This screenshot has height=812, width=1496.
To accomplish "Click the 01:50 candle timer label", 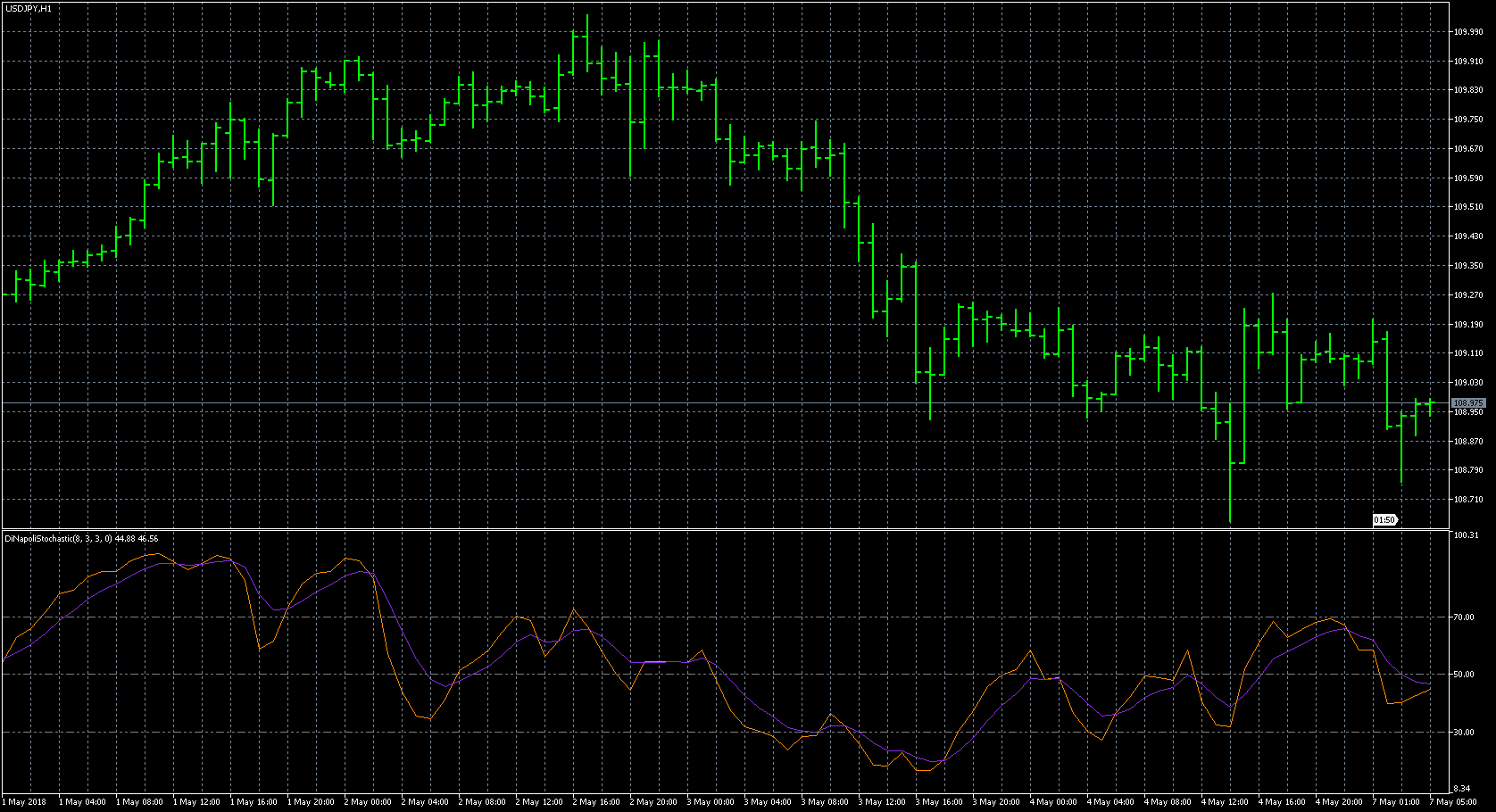I will point(1384,520).
